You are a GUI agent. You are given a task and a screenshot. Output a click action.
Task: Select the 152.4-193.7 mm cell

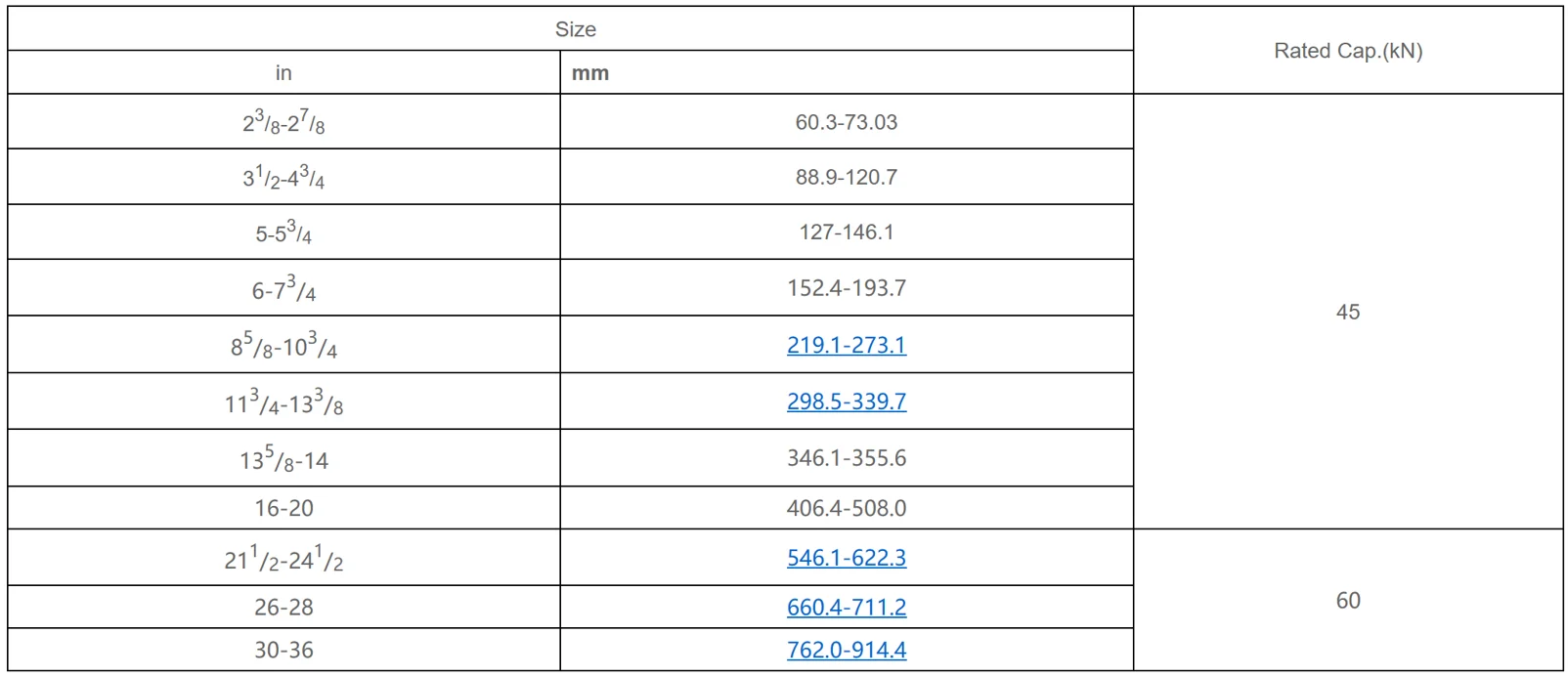(x=846, y=288)
